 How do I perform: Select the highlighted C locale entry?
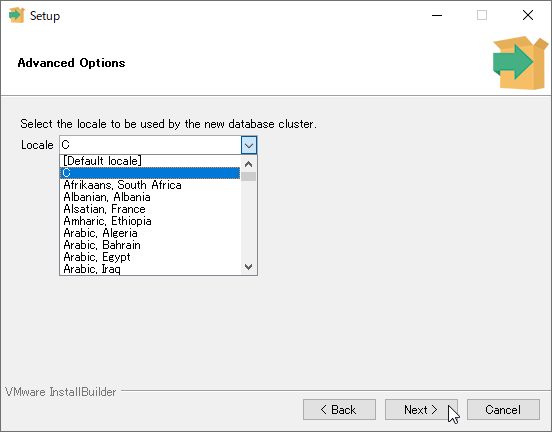coord(150,173)
